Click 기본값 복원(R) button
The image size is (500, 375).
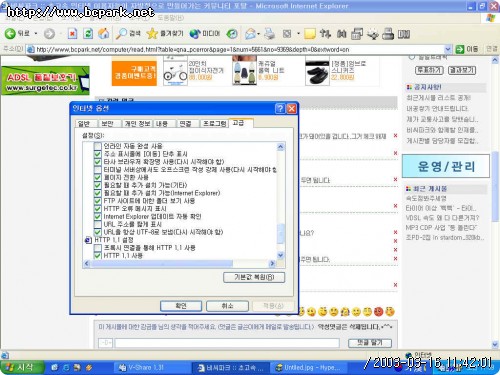tap(254, 277)
